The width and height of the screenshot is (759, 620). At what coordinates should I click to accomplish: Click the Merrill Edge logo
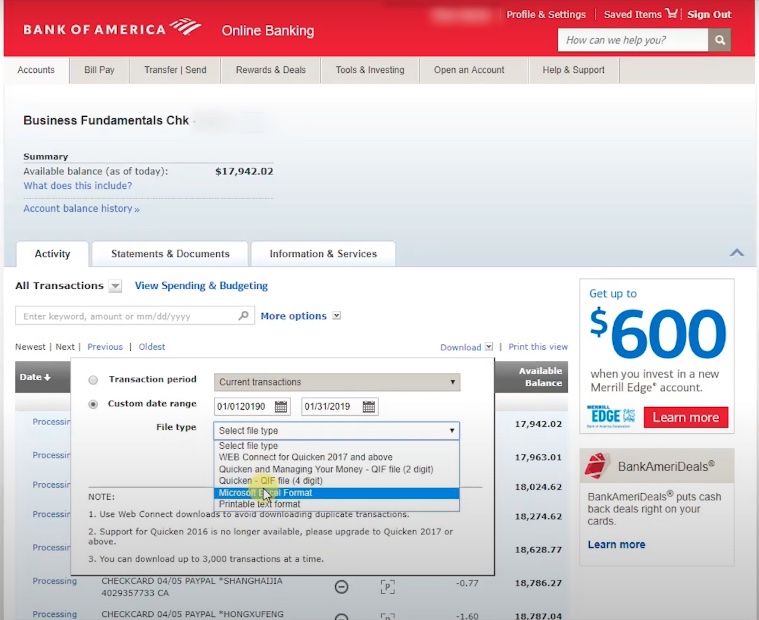pyautogui.click(x=611, y=416)
